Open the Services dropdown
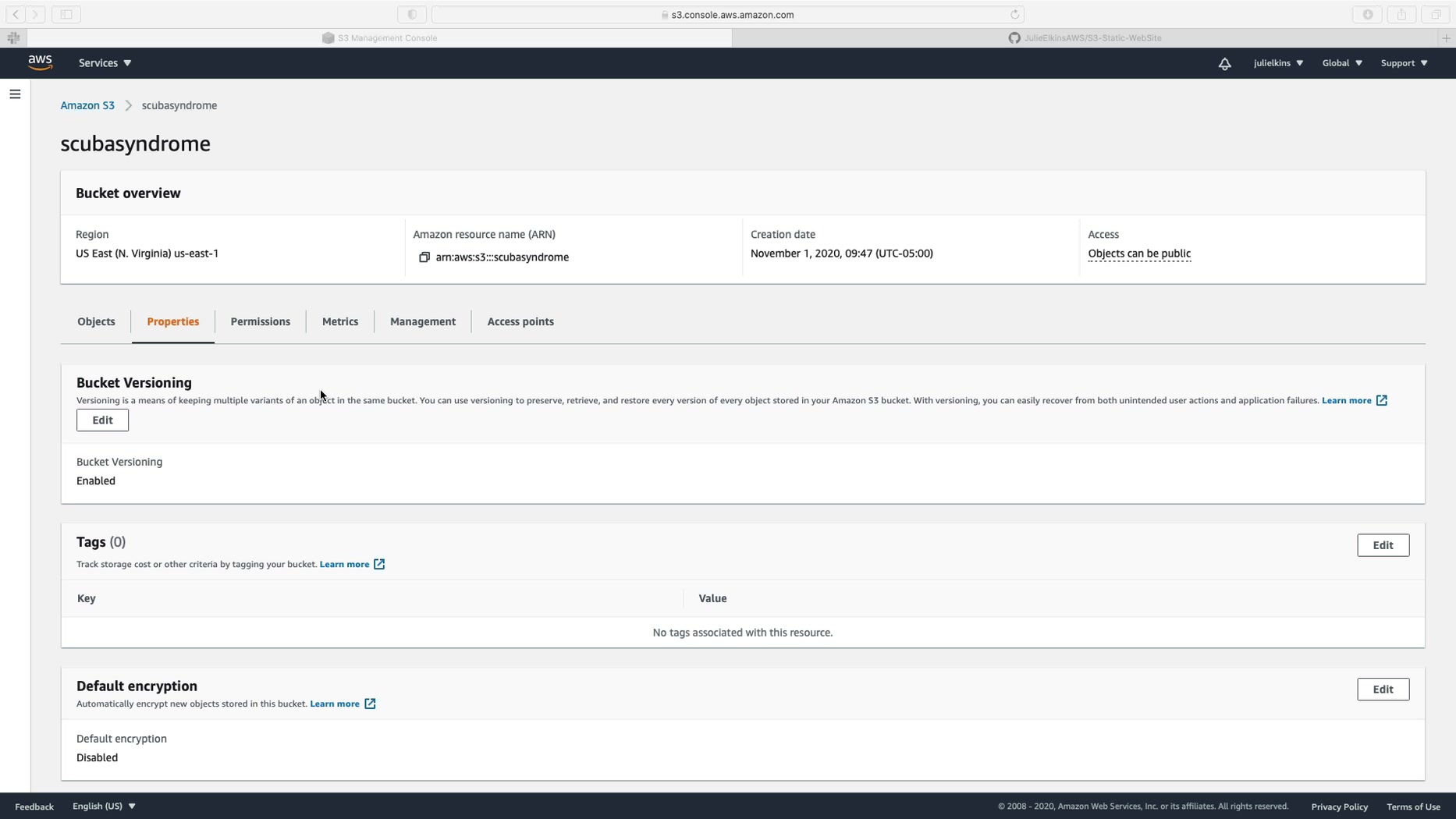Viewport: 1456px width, 819px height. point(105,63)
